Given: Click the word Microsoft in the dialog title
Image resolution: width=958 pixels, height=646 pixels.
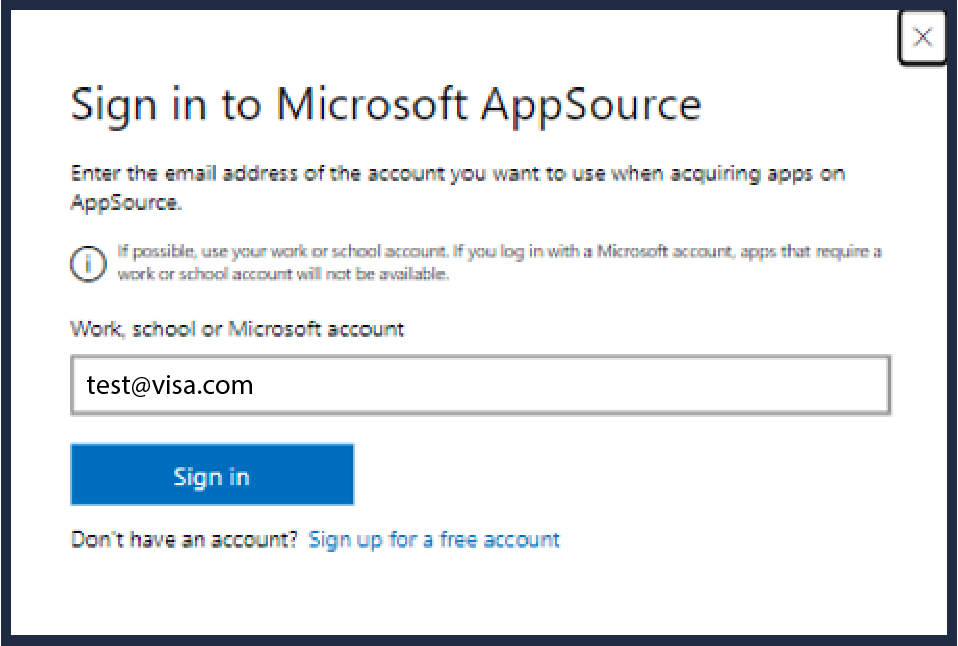Looking at the screenshot, I should coord(372,105).
